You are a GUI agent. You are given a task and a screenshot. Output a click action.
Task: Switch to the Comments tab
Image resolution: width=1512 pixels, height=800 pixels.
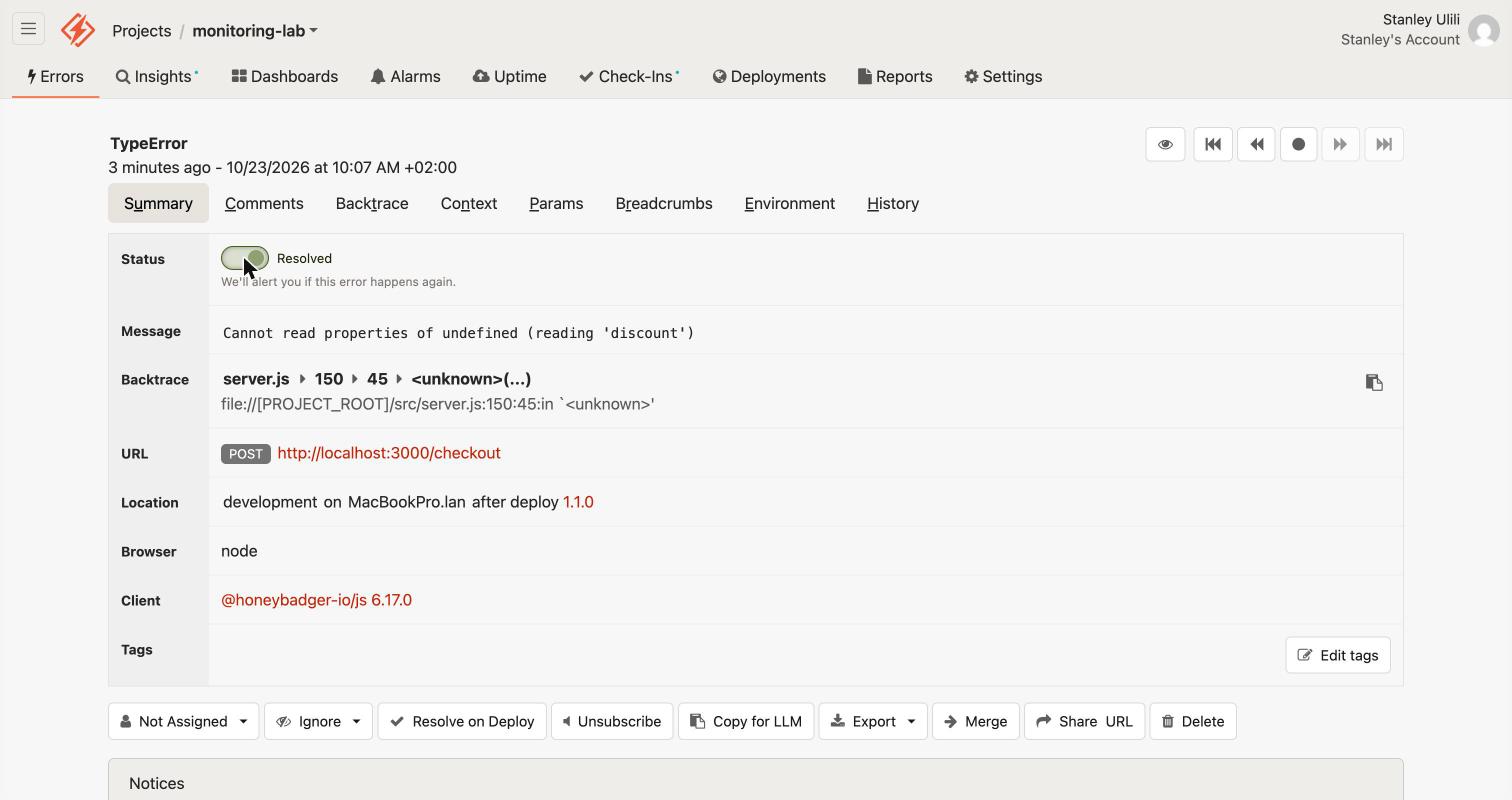264,203
